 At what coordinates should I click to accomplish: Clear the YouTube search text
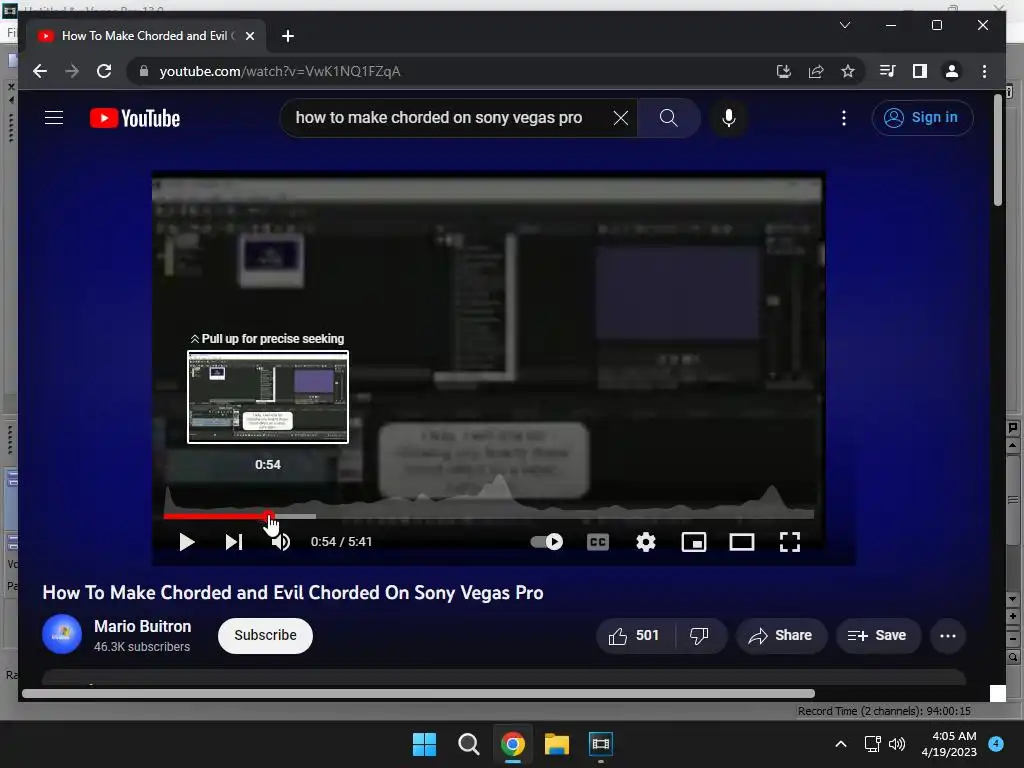(x=620, y=118)
